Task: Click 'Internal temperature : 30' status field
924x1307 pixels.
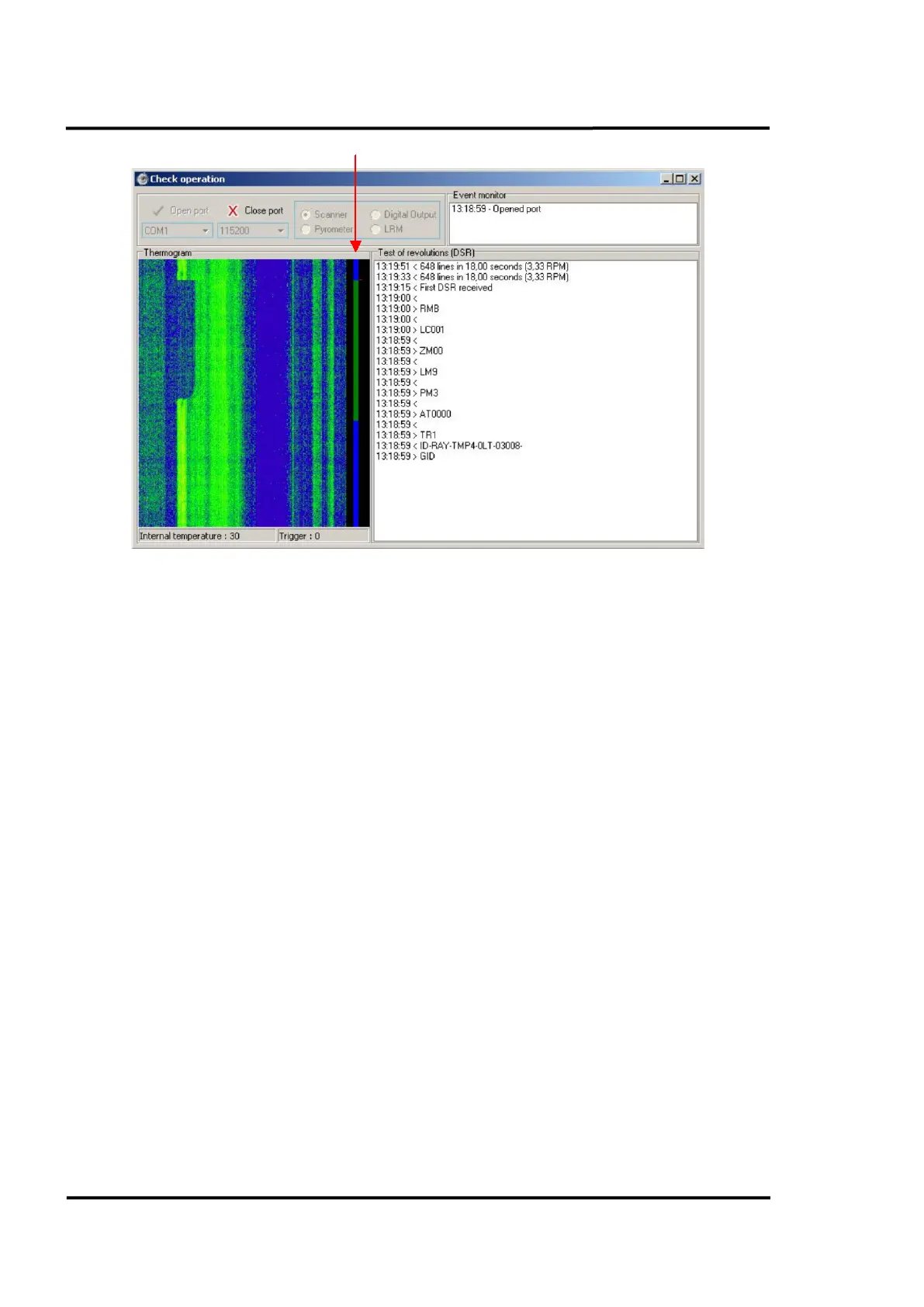Action: 206,536
